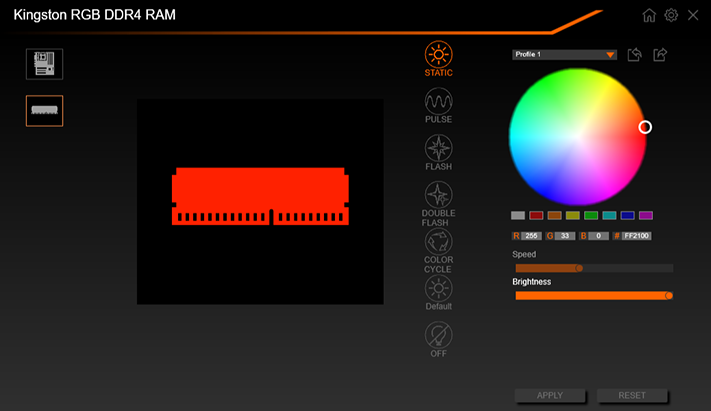This screenshot has height=411, width=711.
Task: Select the Color Cycle lighting mode
Action: point(438,251)
